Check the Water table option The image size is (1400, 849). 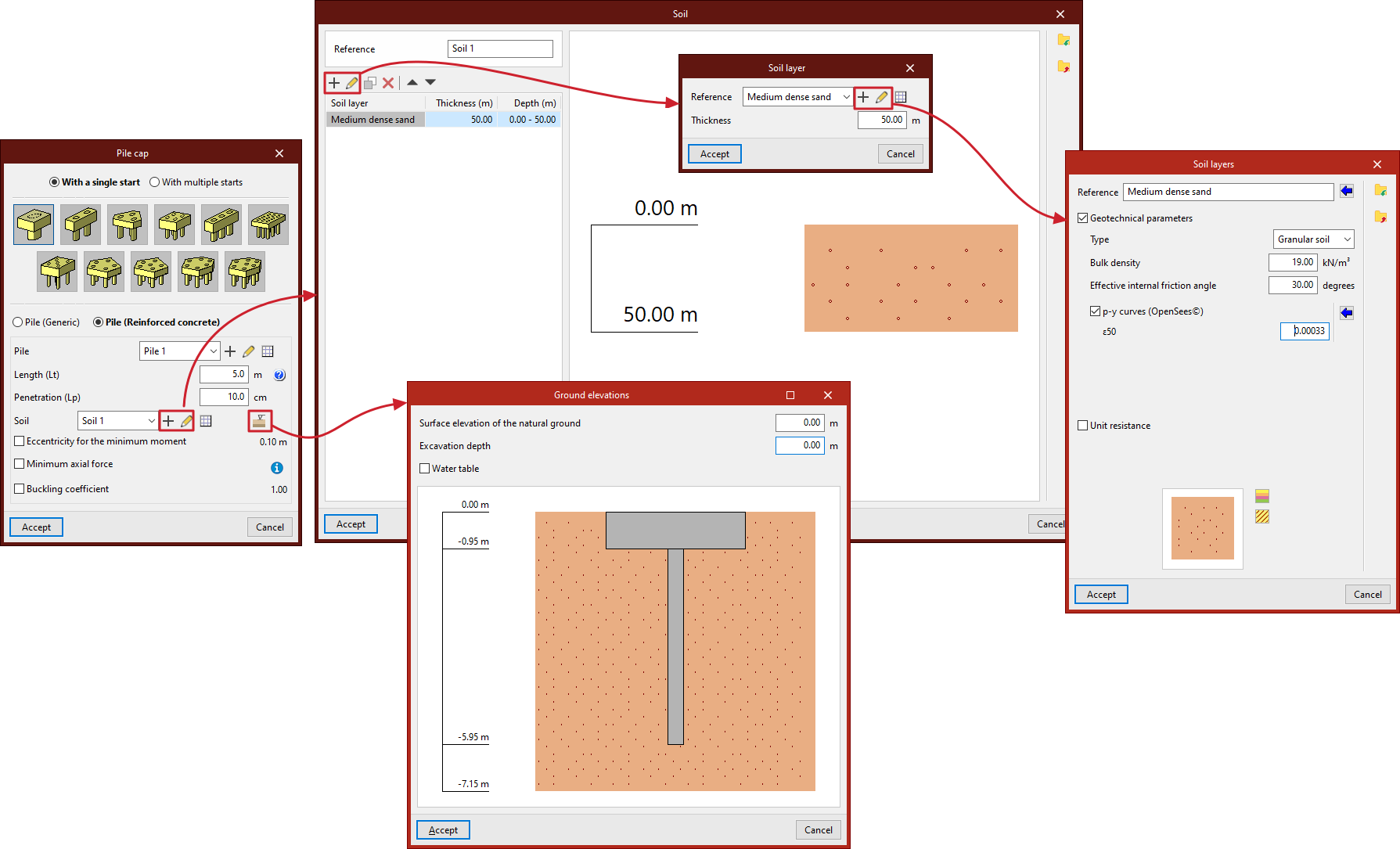pos(425,469)
